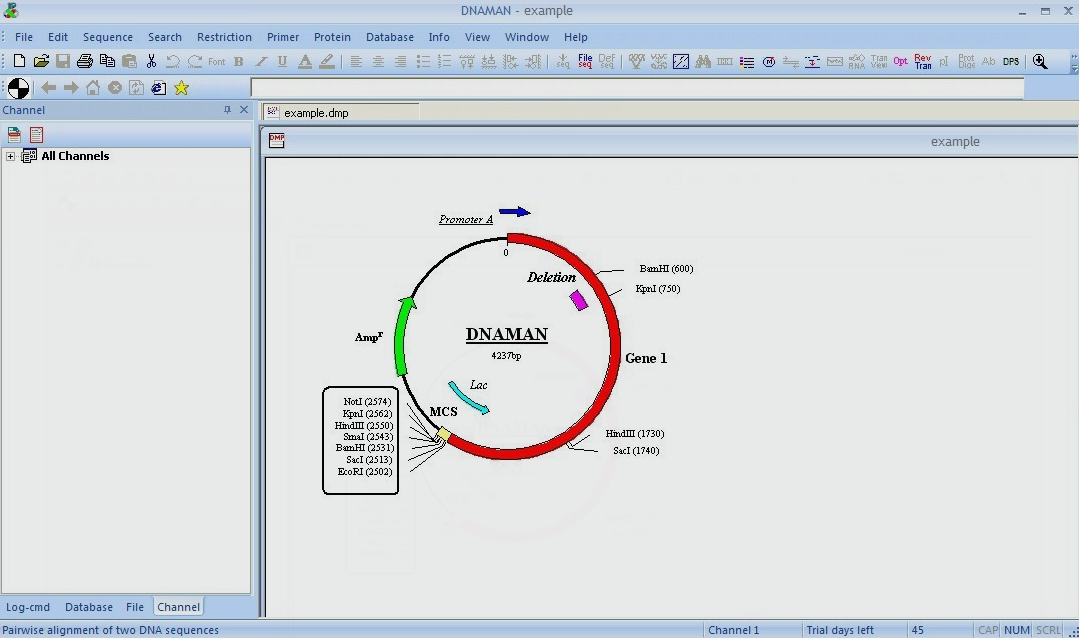
Task: Click the Stop loading icon
Action: pos(115,87)
